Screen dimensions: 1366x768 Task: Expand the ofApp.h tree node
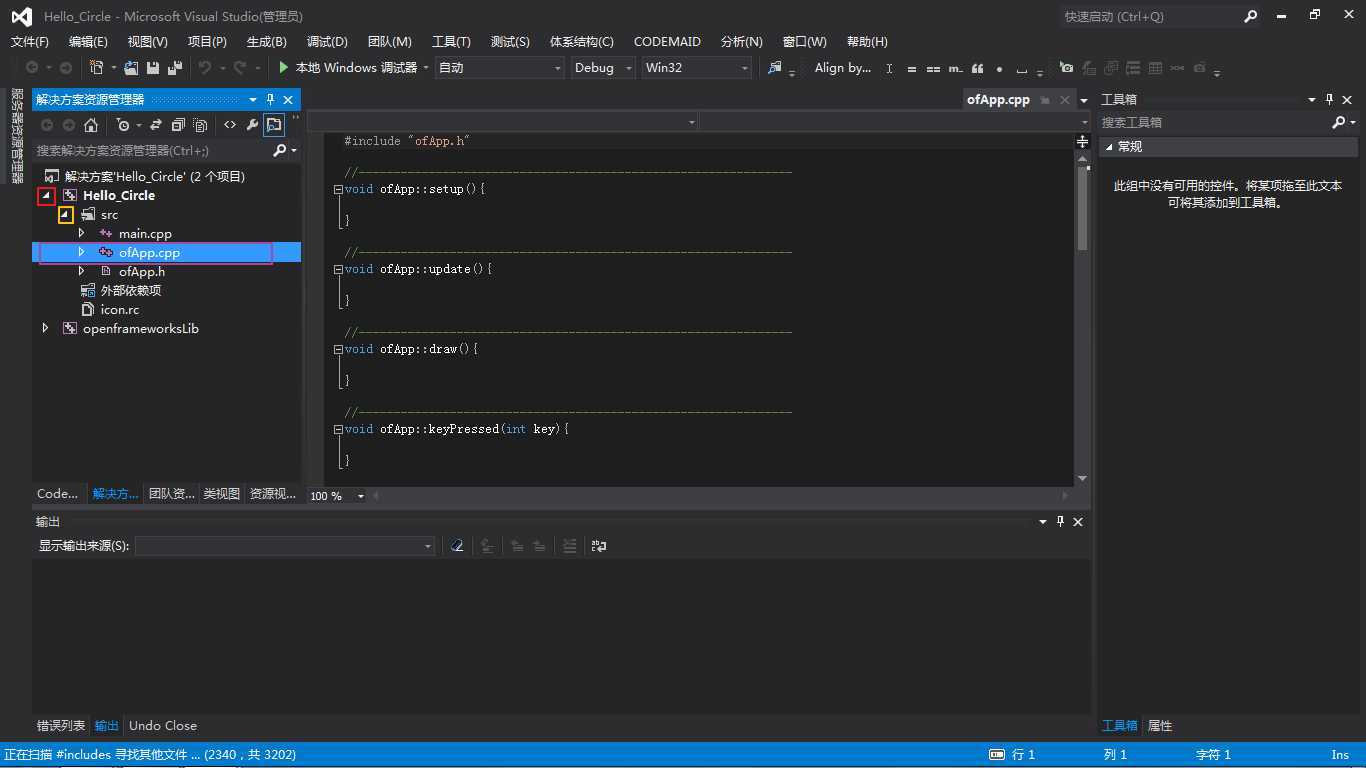tap(82, 271)
